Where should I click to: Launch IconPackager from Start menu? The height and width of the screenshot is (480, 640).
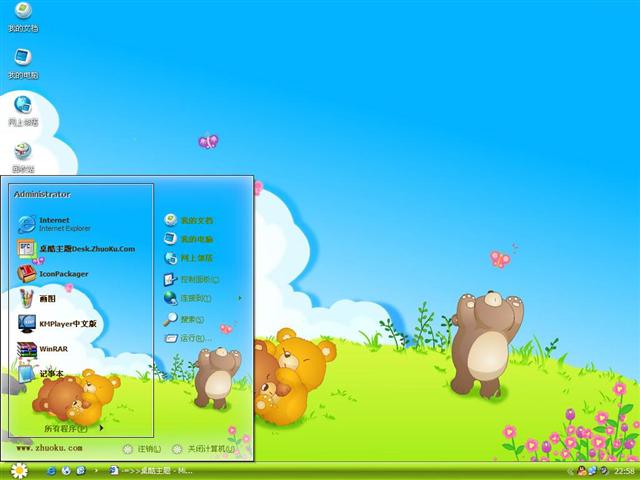pos(53,274)
